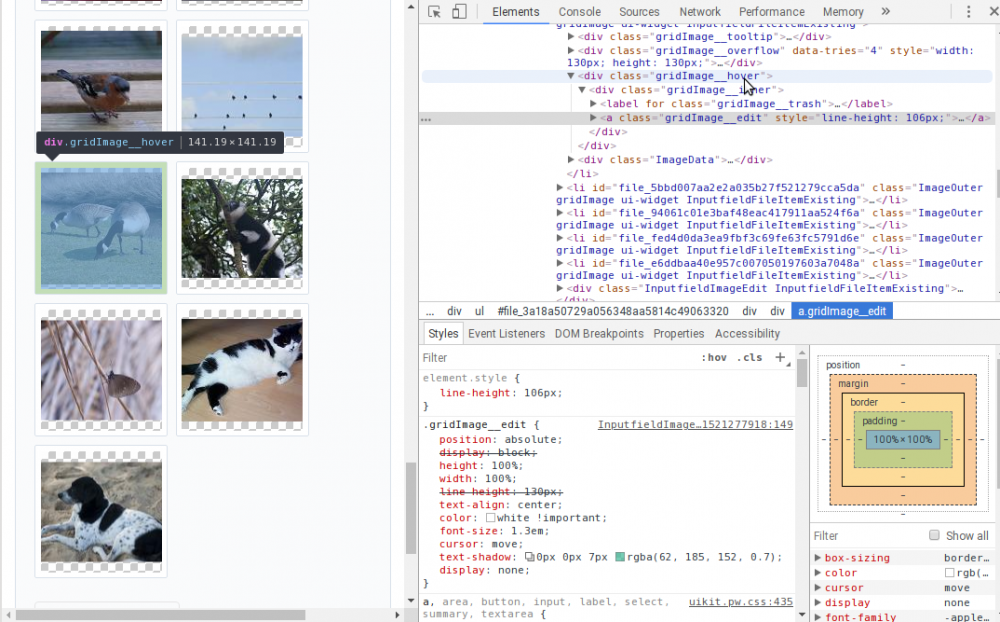Click the ellipsis beside a.gridImage__edit row
The image size is (1000, 622).
pyautogui.click(x=427, y=118)
